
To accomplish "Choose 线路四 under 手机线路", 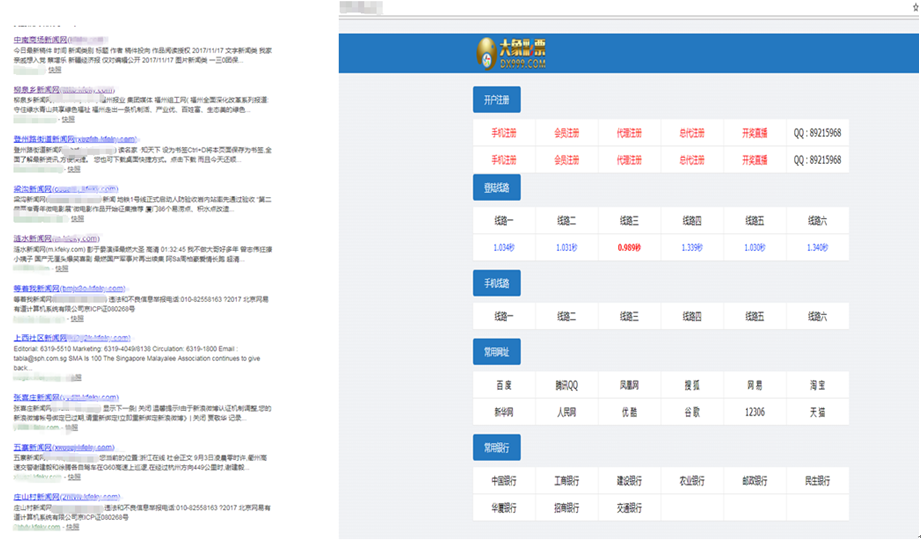I will 692,317.
